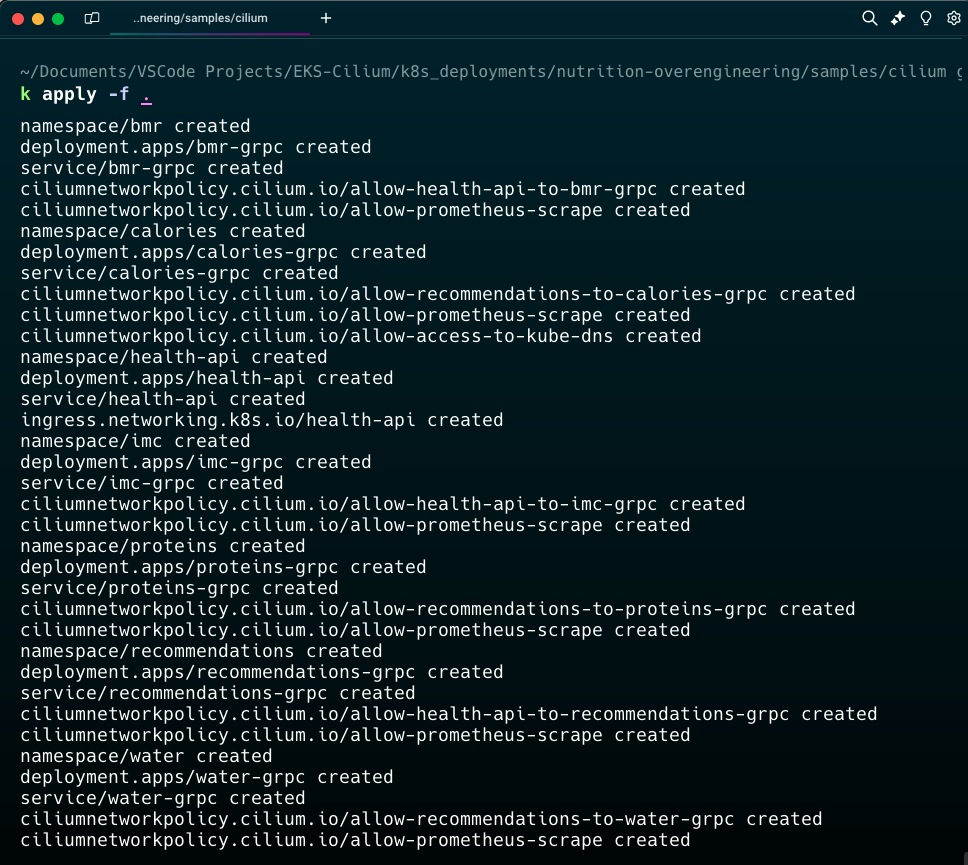This screenshot has width=968, height=865.
Task: Click 'deployment.apps/proteins-grpc created' line
Action: (223, 567)
